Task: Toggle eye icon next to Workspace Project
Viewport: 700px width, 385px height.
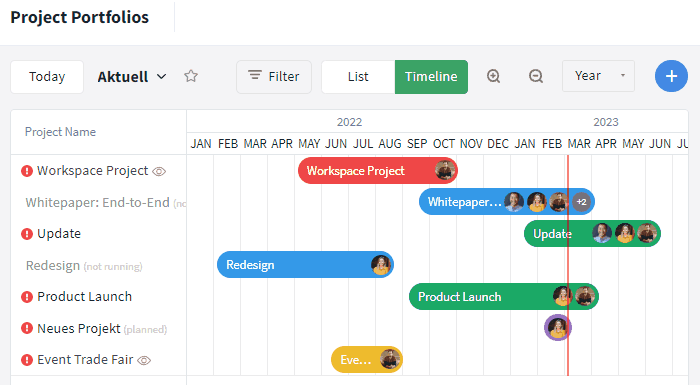Action: (159, 171)
